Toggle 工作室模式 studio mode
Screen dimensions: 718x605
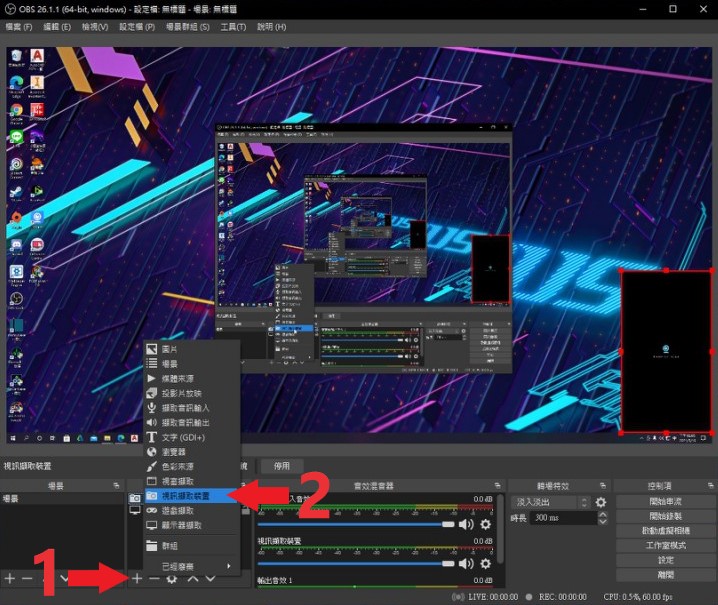pos(665,545)
